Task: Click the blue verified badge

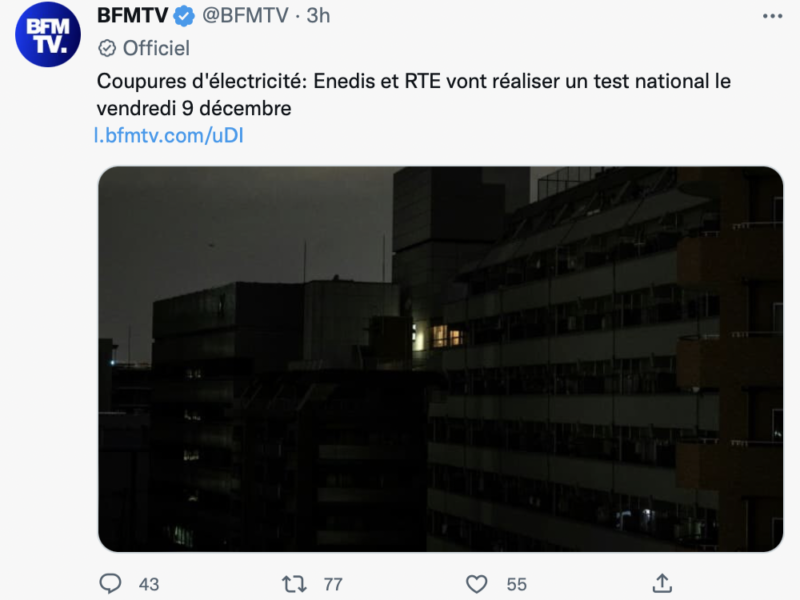Action: [185, 16]
